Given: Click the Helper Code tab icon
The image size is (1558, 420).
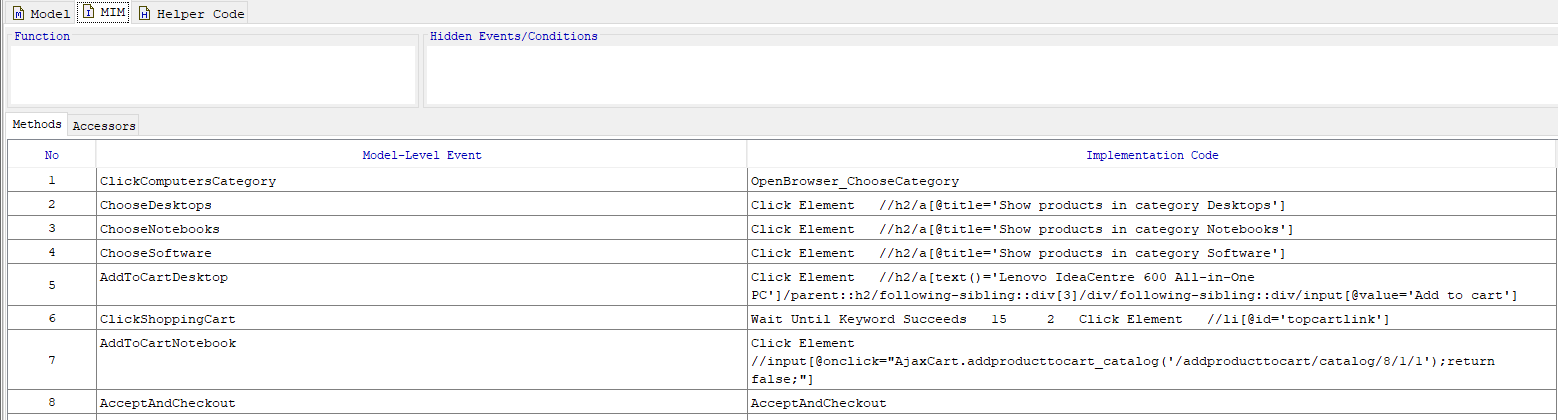Looking at the screenshot, I should point(144,14).
